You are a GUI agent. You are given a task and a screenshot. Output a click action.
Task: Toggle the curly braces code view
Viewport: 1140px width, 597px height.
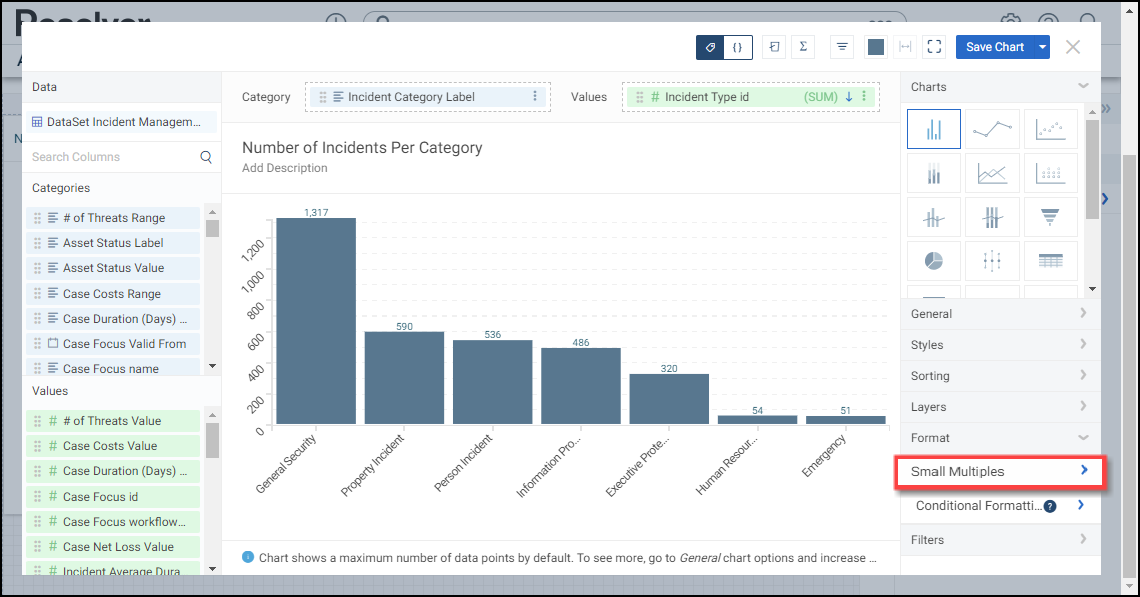pos(737,47)
